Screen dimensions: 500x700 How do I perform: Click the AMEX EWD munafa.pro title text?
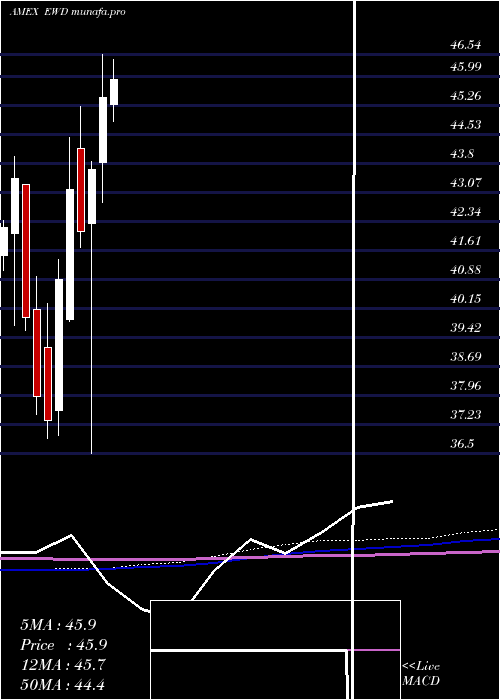tap(67, 12)
